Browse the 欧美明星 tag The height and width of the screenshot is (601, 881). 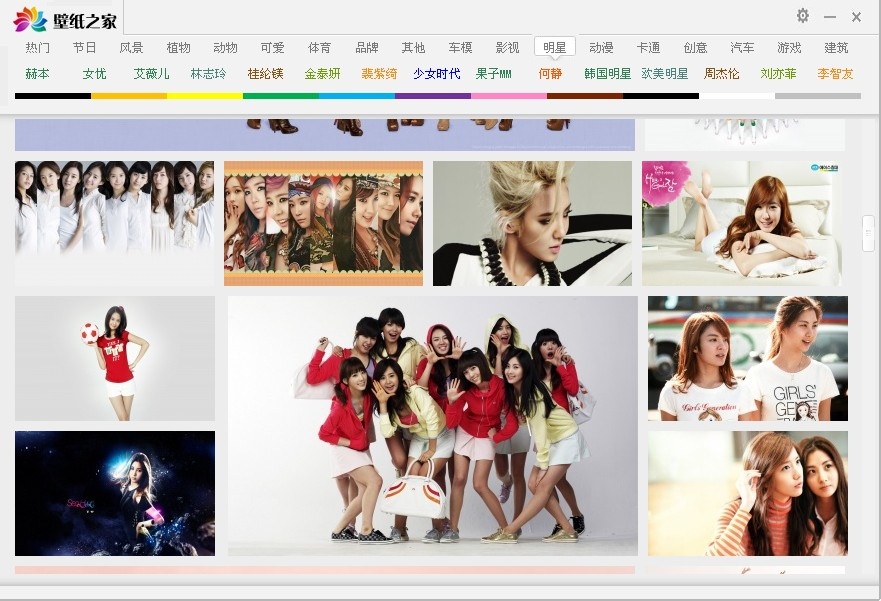[665, 74]
